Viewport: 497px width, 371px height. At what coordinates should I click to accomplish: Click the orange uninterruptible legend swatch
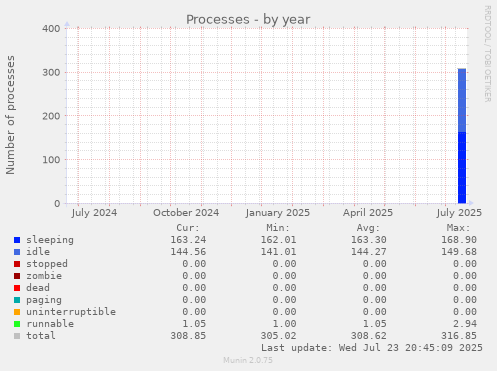coord(17,312)
